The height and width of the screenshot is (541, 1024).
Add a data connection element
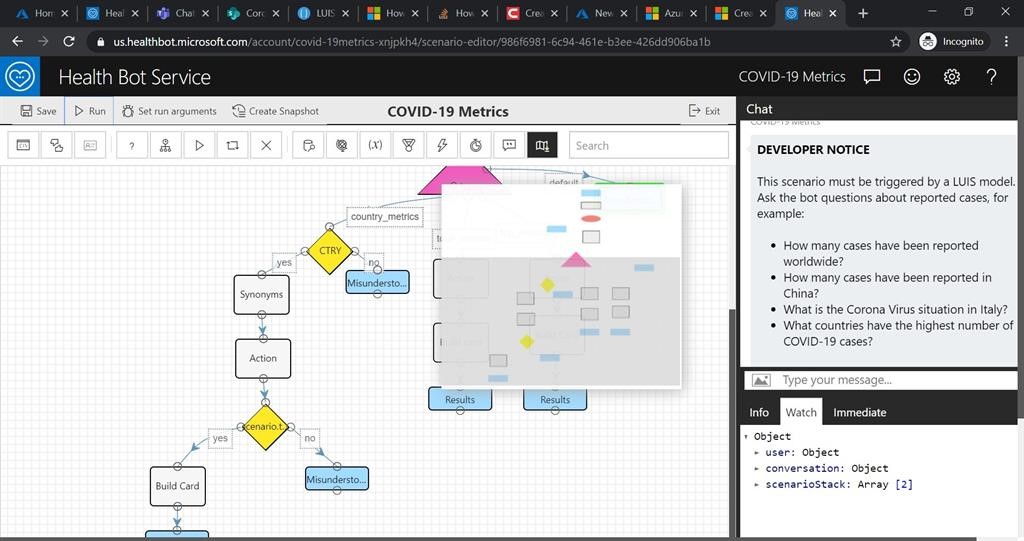(x=309, y=145)
